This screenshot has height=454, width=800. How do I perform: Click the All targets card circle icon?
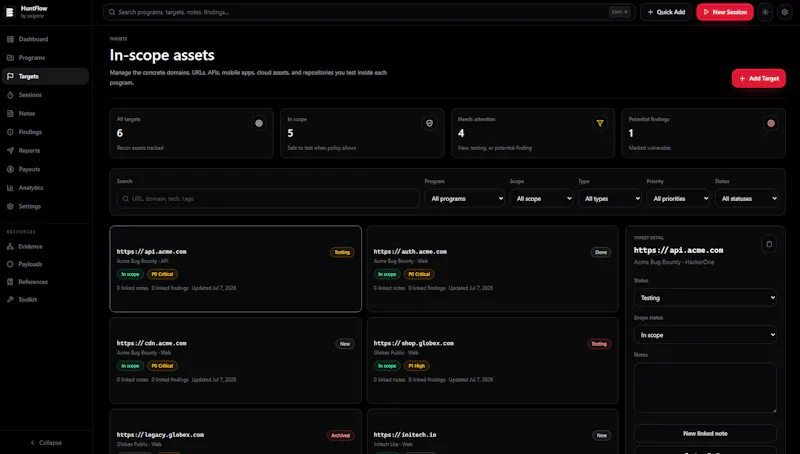point(259,123)
